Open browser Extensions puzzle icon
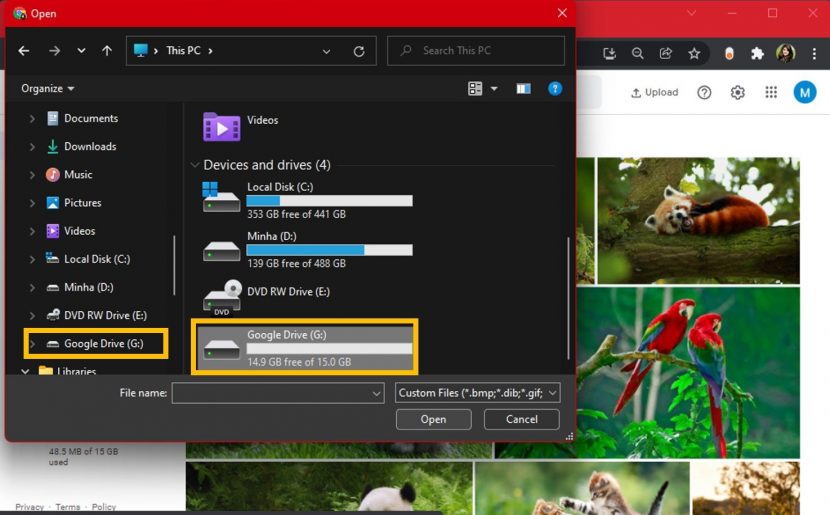 coord(757,53)
